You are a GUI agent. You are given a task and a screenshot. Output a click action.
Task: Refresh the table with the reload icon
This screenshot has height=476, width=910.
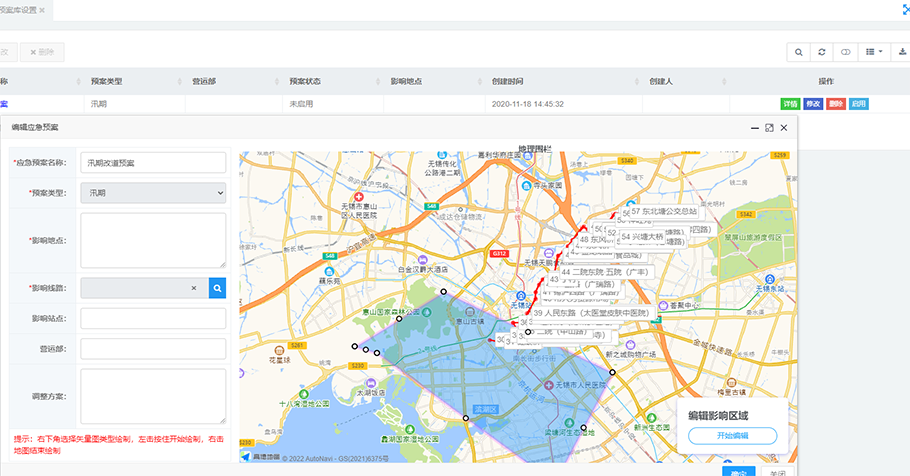pos(822,51)
